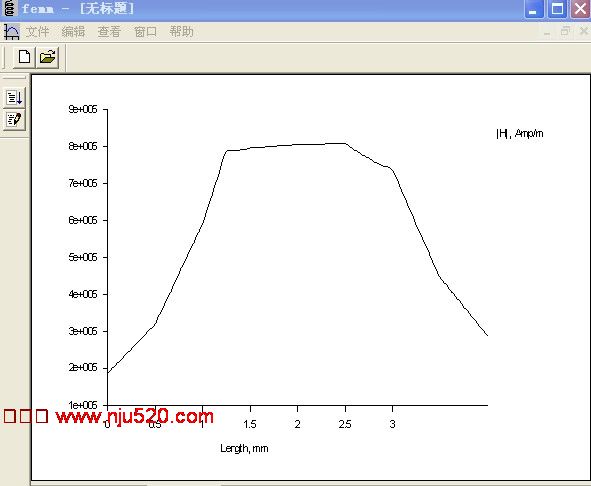Maximize the femm main window
This screenshot has height=486, width=591.
point(557,9)
